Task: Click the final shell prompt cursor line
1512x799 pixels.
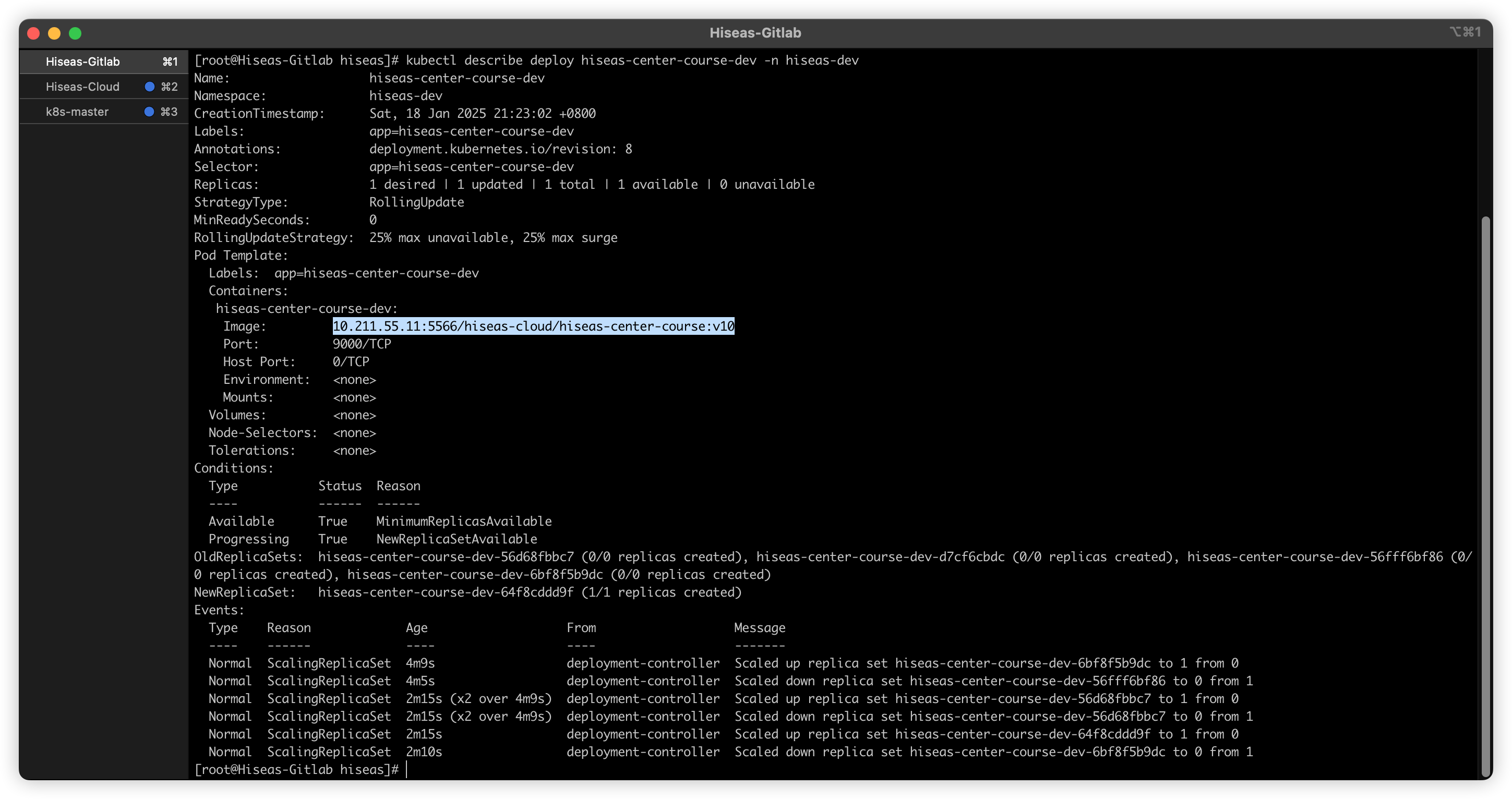Action: 301,769
